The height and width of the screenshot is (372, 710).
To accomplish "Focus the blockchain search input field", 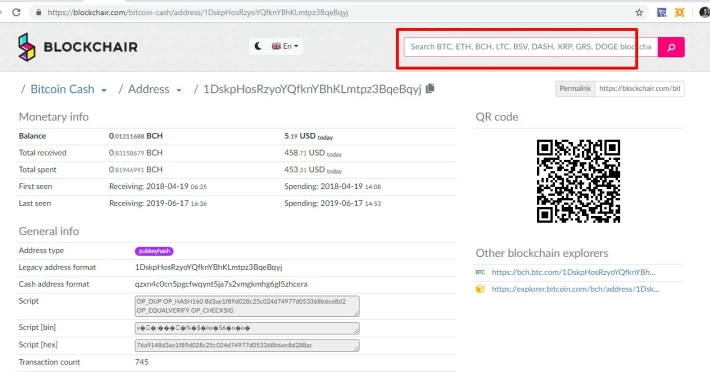I will tap(531, 47).
